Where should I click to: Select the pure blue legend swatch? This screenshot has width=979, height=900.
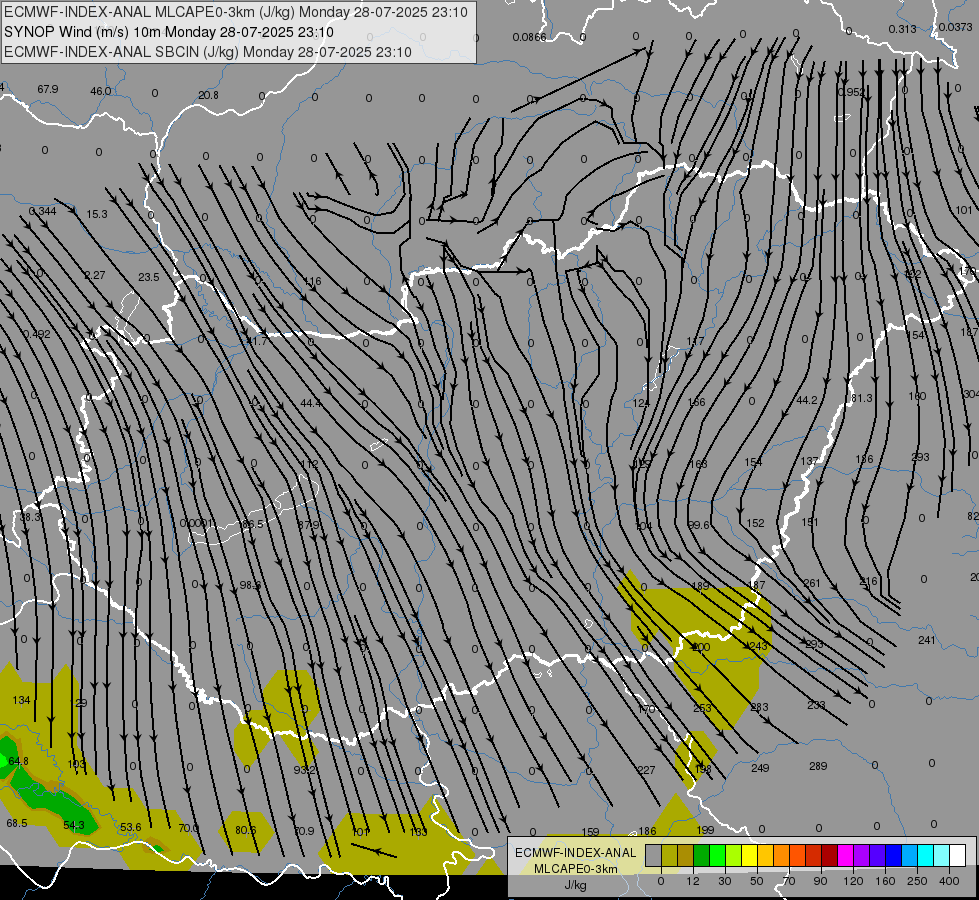pos(893,855)
